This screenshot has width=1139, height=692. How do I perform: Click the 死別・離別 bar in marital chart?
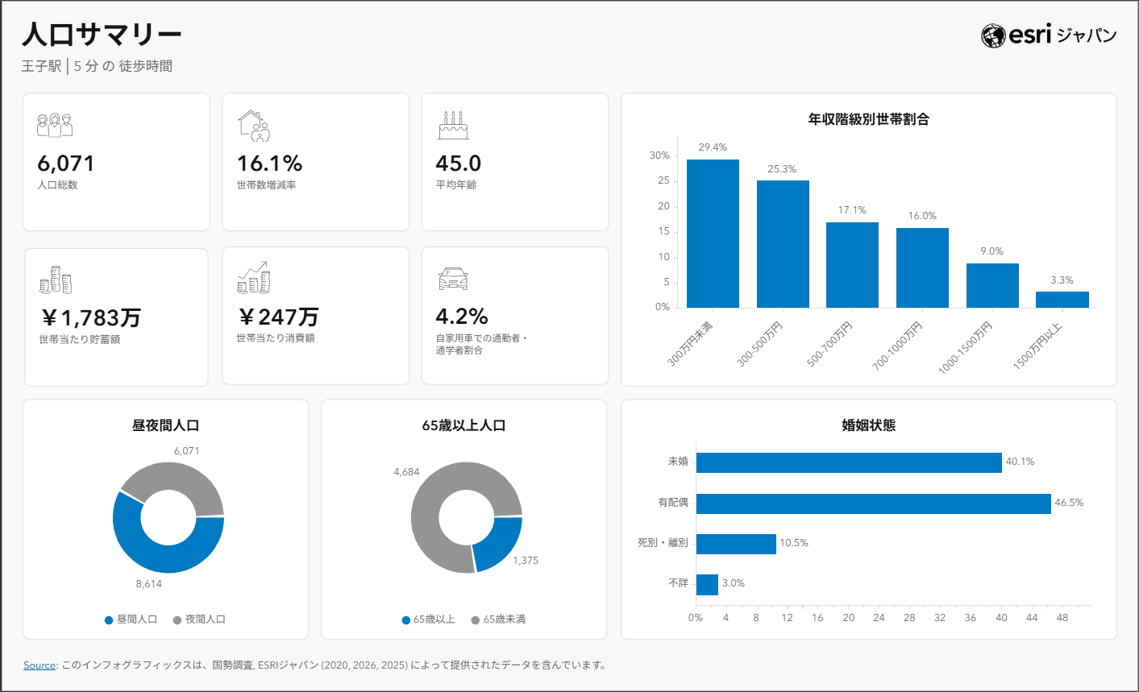pos(735,543)
